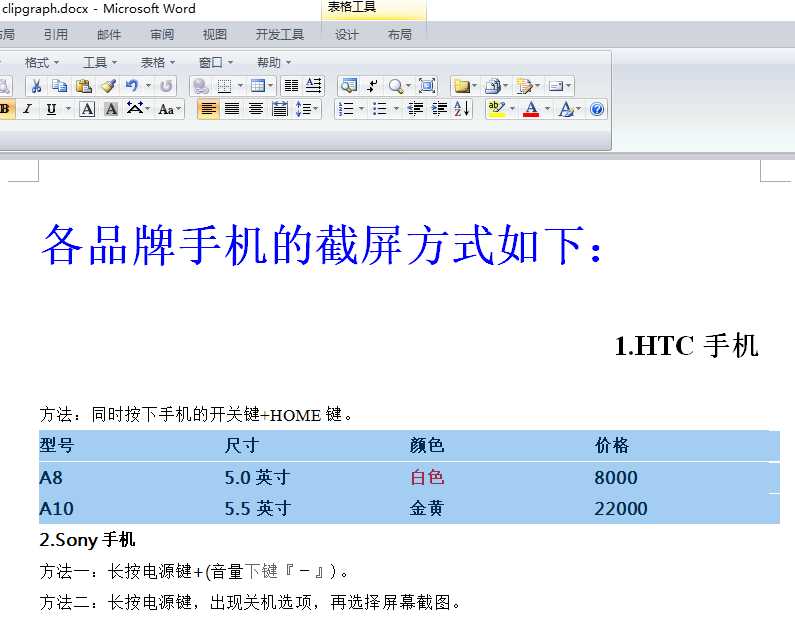Screen dimensions: 795x637
Task: Click the Insert Table icon
Action: click(x=258, y=86)
